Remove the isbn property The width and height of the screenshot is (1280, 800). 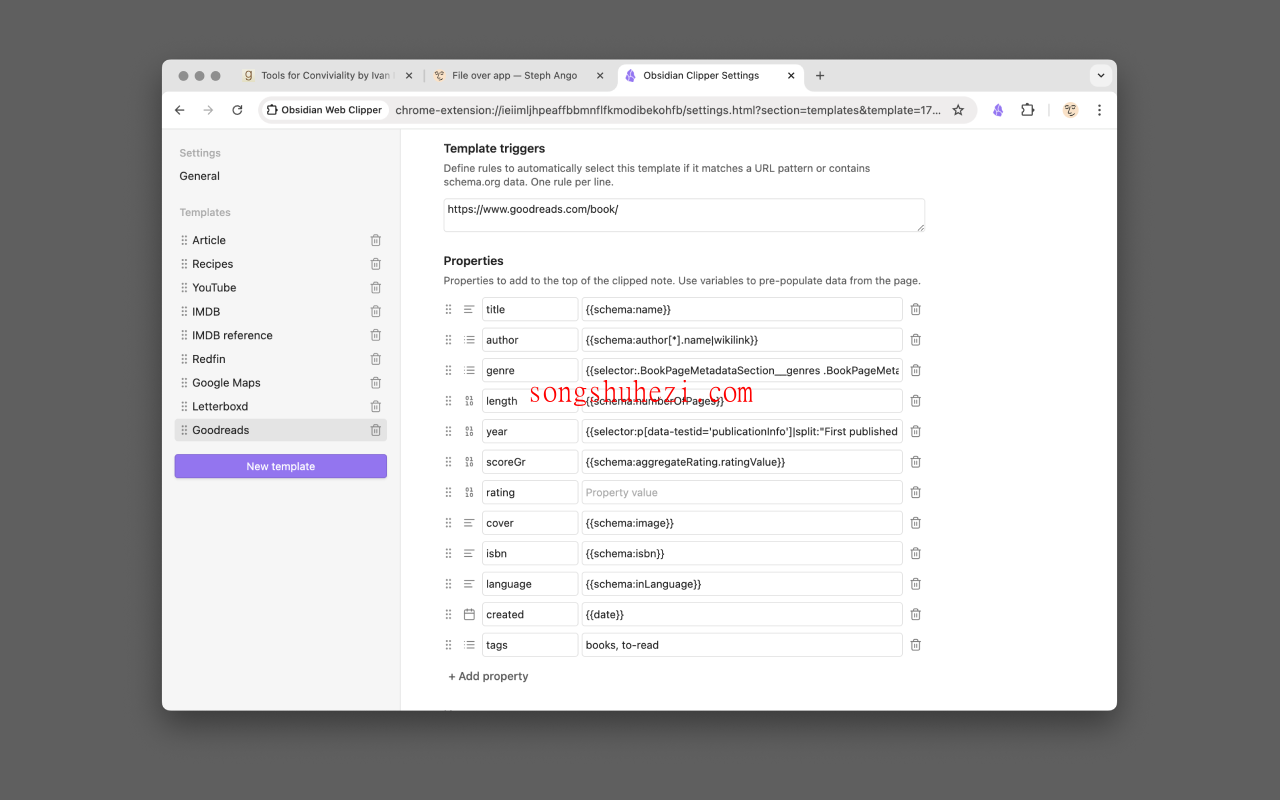[x=915, y=553]
